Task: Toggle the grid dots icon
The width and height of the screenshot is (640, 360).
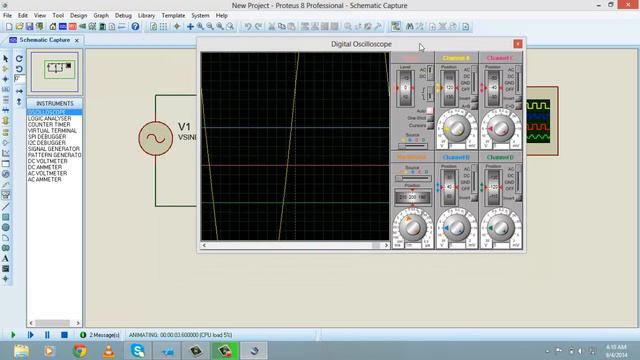Action: coord(163,27)
